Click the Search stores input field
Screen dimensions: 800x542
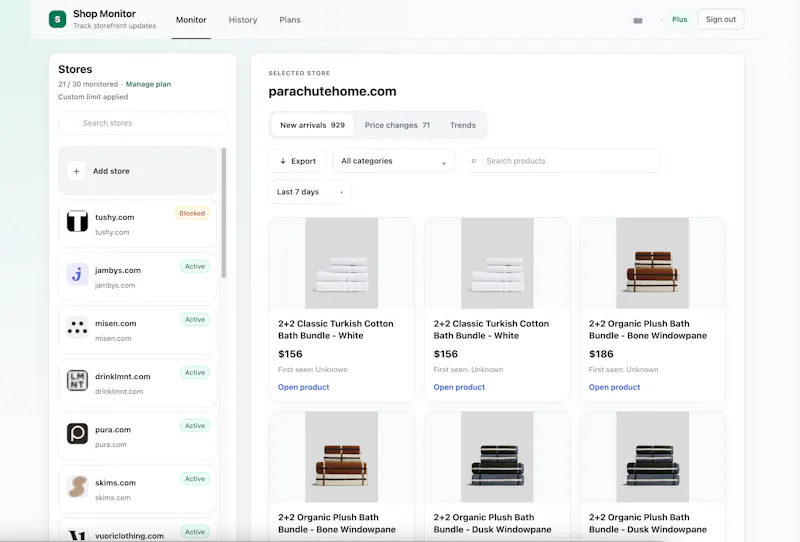(143, 123)
